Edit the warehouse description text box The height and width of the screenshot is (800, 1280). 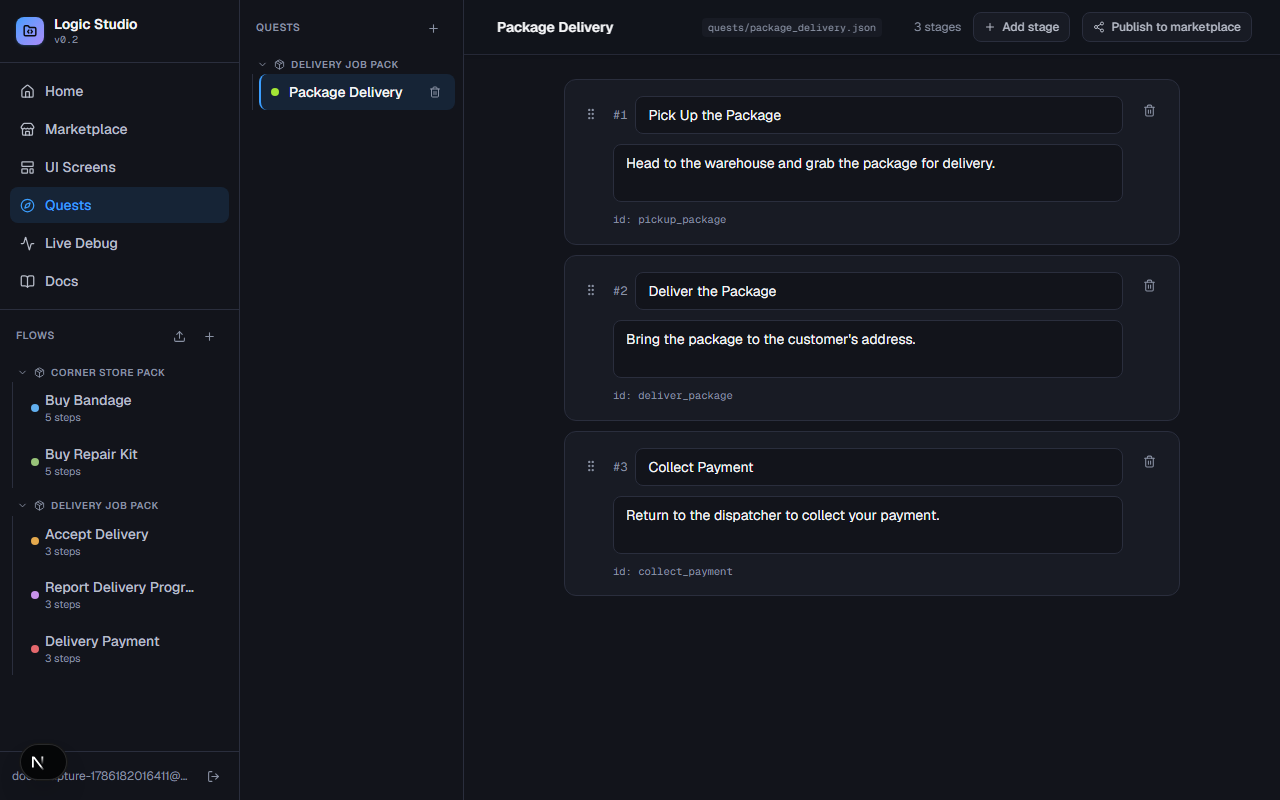pos(868,173)
